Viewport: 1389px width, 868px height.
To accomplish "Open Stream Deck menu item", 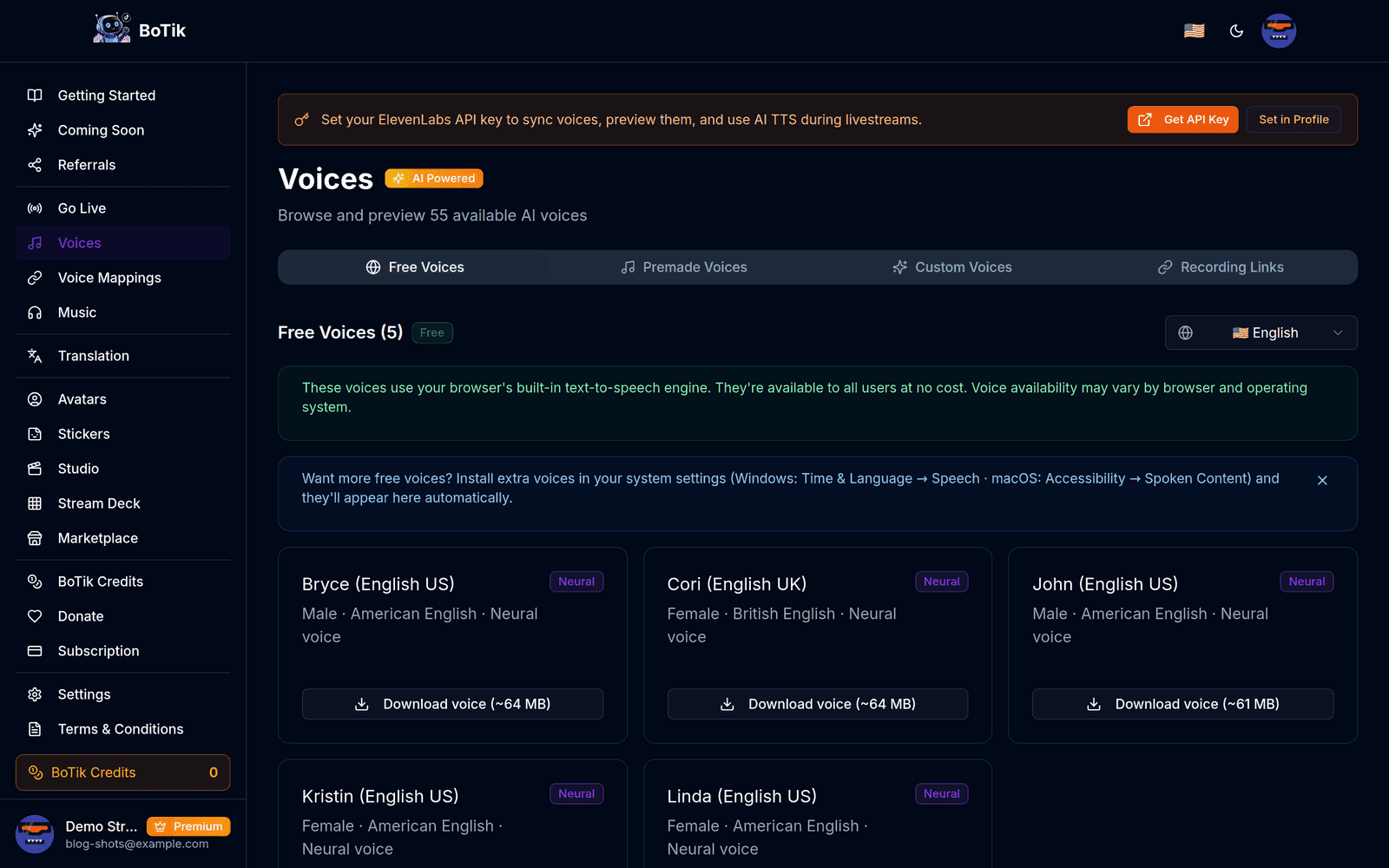I will (x=123, y=503).
